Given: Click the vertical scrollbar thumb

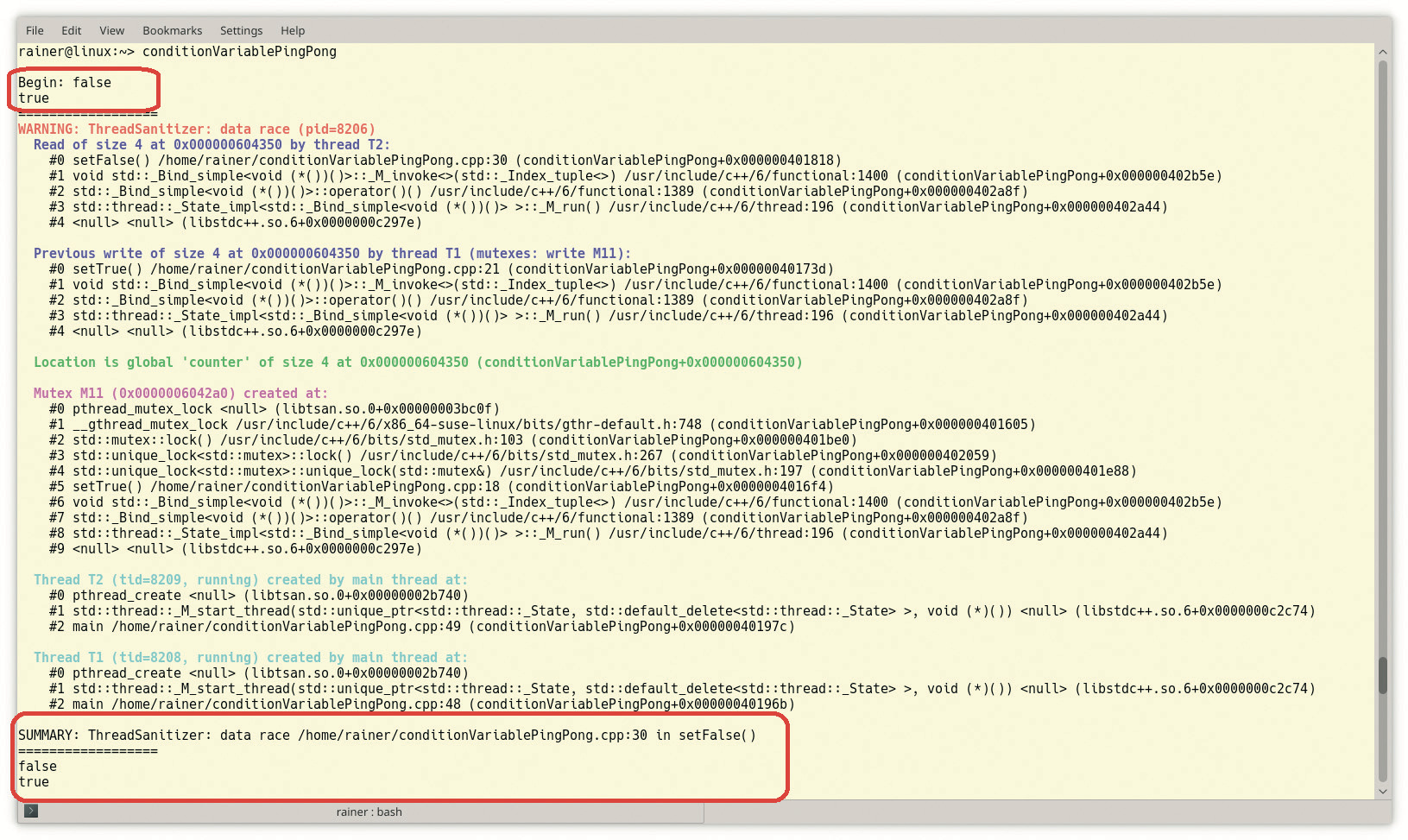Looking at the screenshot, I should coord(1383,675).
